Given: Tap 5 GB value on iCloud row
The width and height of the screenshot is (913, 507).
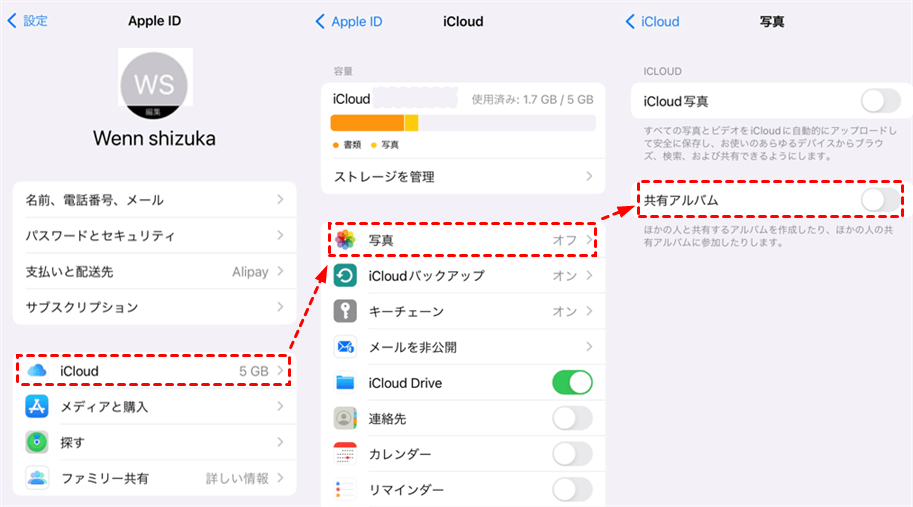Looking at the screenshot, I should [x=254, y=371].
